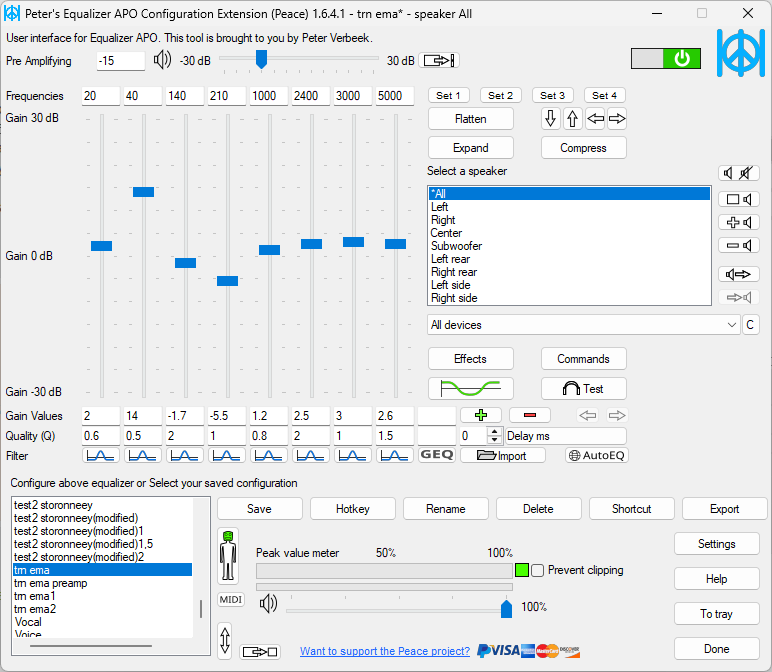
Task: Click the green-headed person figure icon
Action: click(228, 556)
